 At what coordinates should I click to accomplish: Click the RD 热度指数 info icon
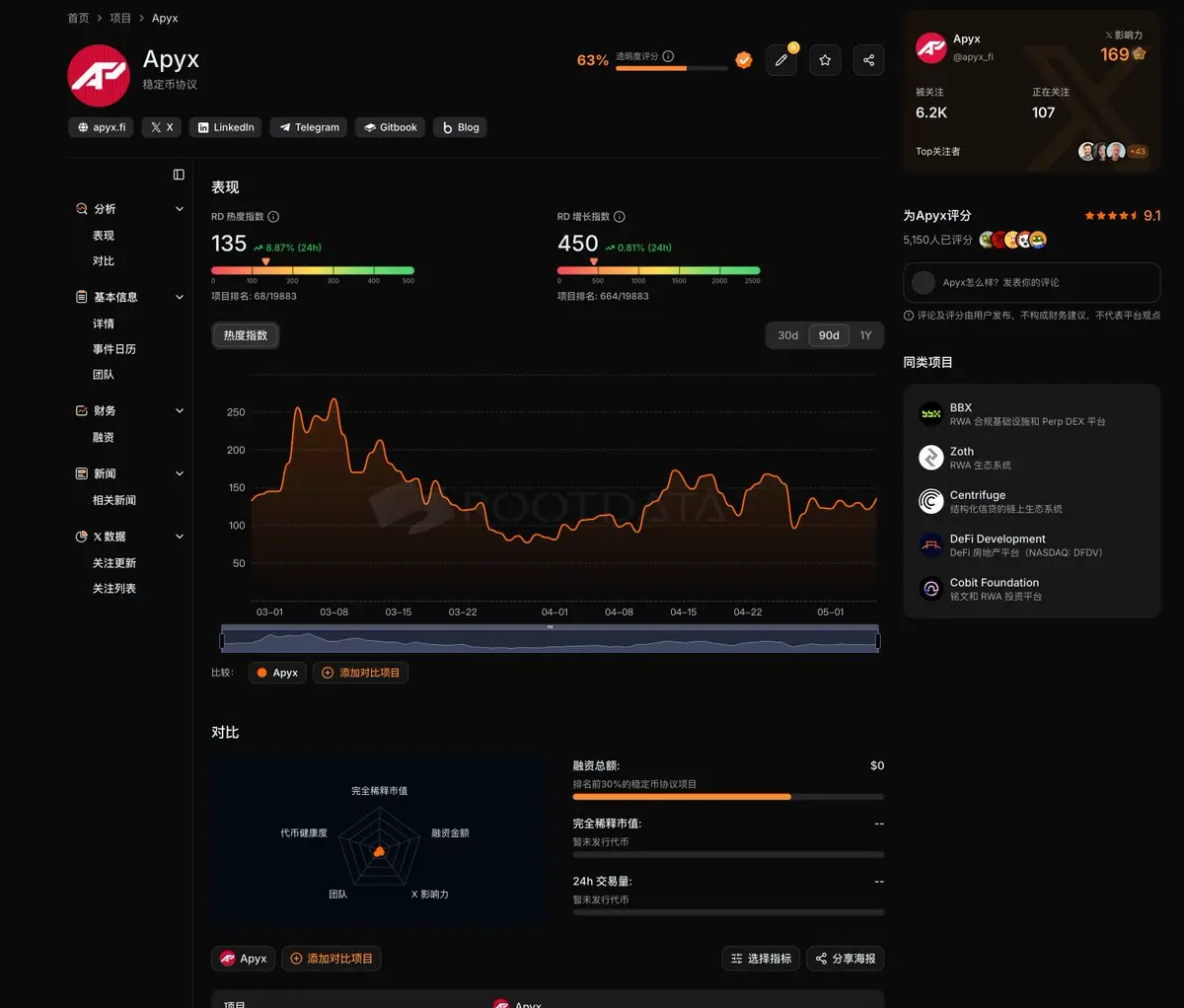coord(273,217)
